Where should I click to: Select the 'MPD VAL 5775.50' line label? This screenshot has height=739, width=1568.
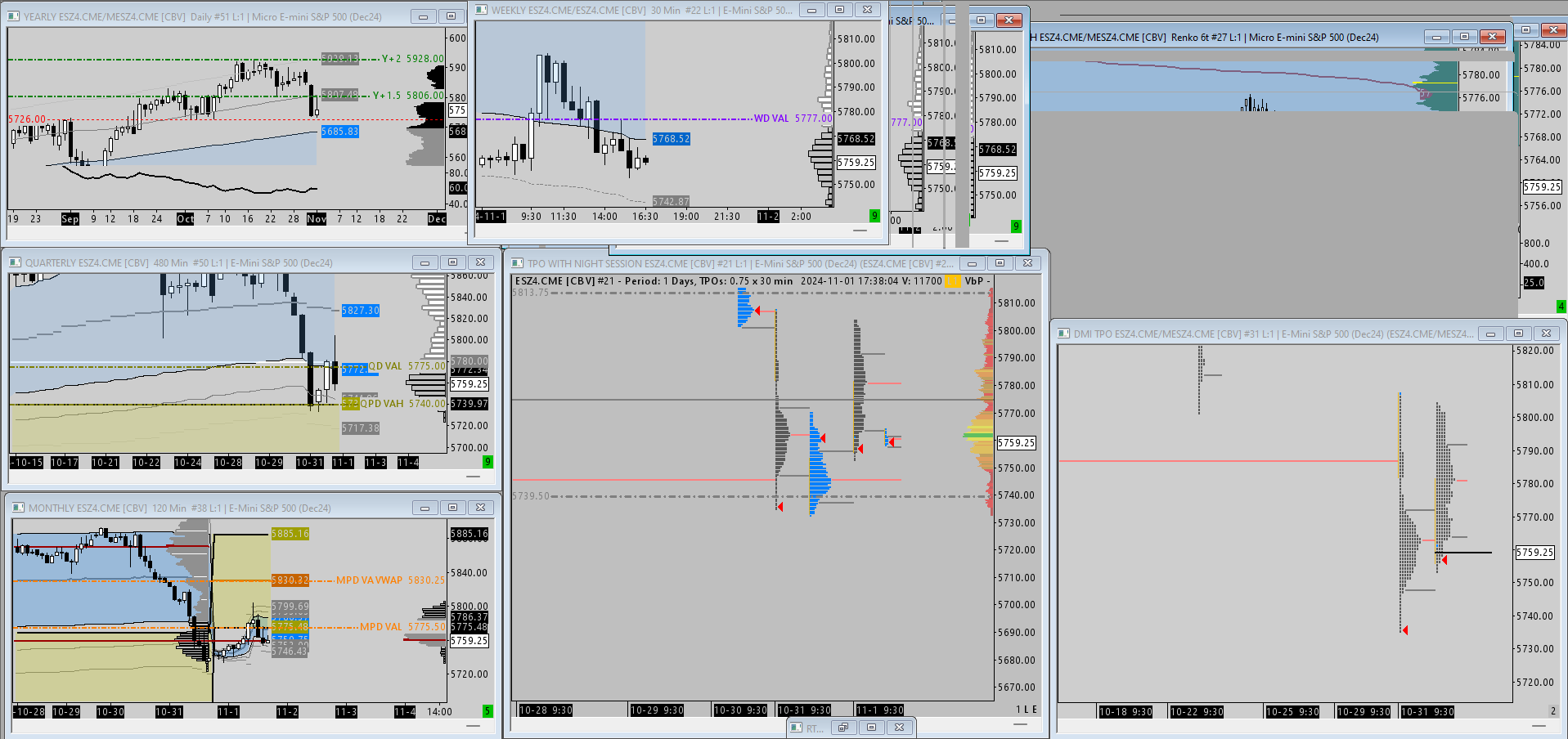403,627
